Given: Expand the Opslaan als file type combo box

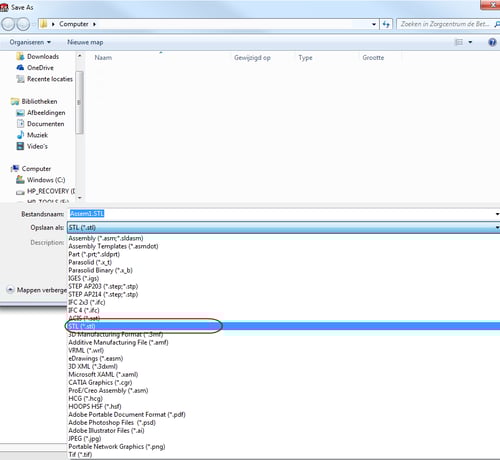Looking at the screenshot, I should (283, 228).
